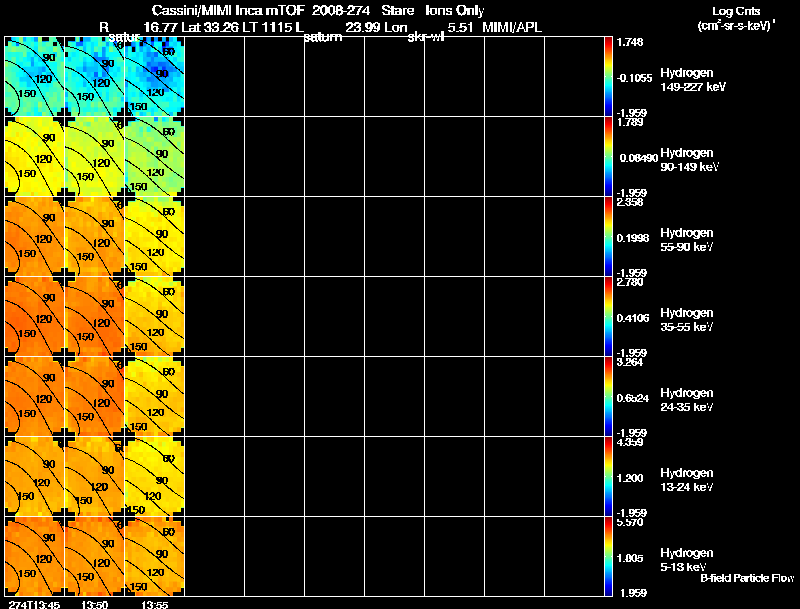Click the Log Cnts units header
800x609 pixels.
point(736,19)
